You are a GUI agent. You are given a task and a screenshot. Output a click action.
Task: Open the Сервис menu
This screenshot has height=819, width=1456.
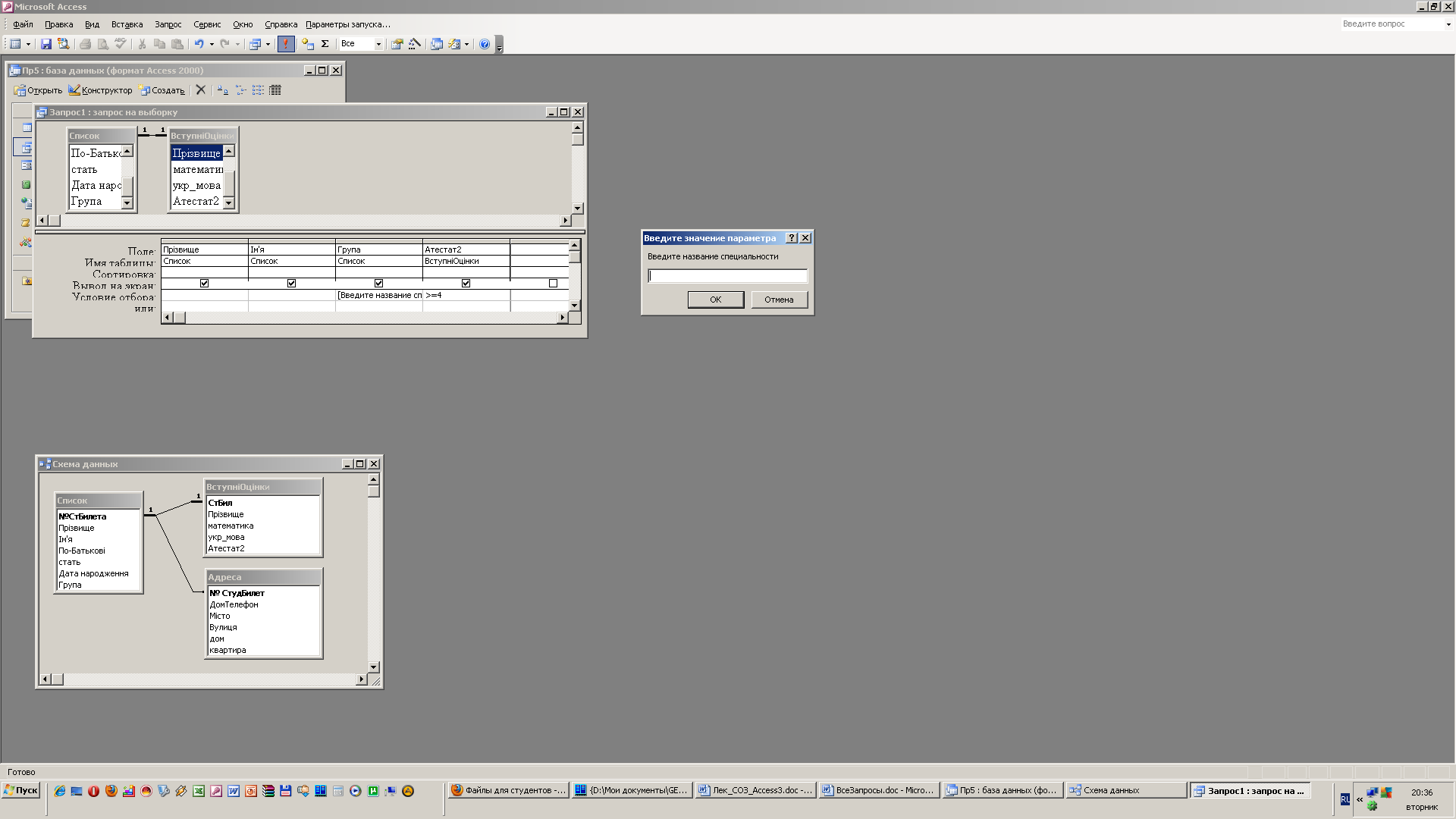click(207, 24)
